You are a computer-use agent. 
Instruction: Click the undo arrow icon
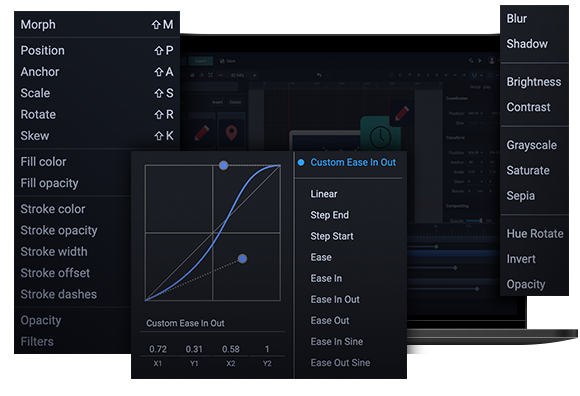click(319, 75)
